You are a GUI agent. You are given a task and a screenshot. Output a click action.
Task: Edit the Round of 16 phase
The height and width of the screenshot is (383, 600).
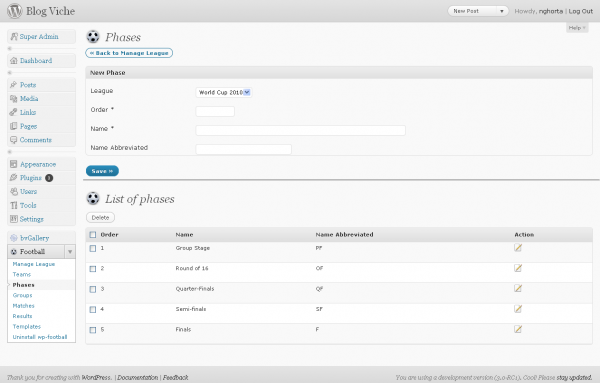[518, 268]
